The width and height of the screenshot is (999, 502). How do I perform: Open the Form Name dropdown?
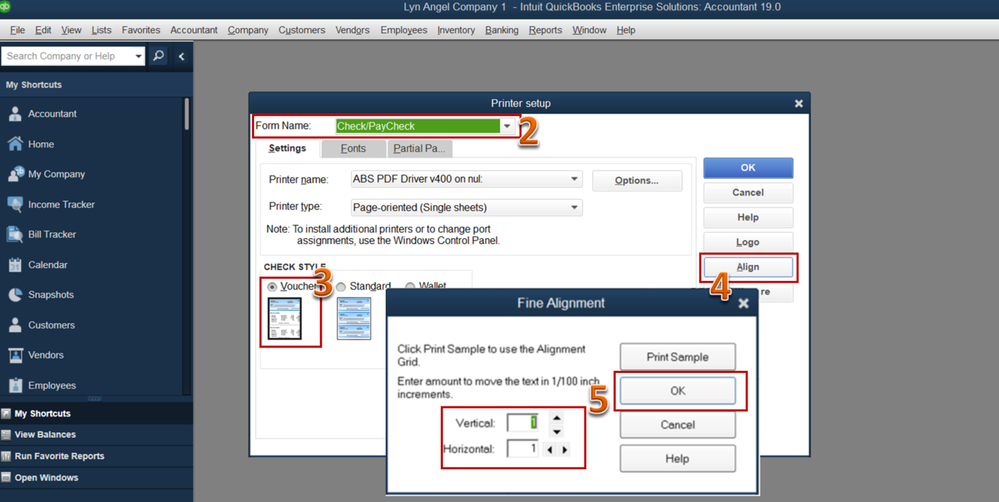pos(507,126)
